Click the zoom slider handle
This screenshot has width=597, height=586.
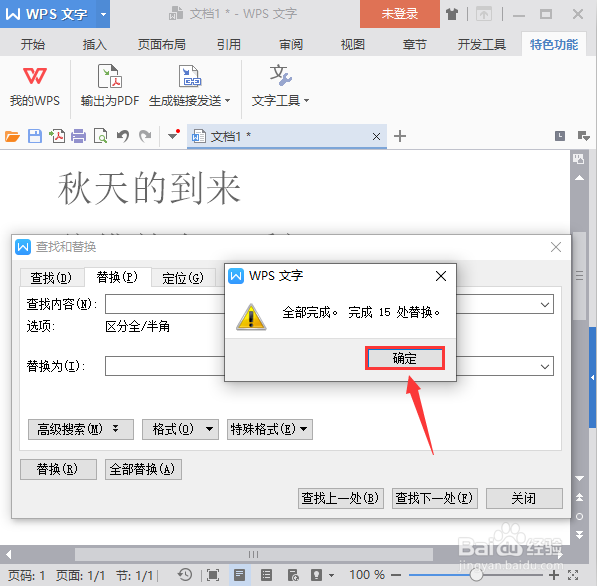tap(476, 575)
